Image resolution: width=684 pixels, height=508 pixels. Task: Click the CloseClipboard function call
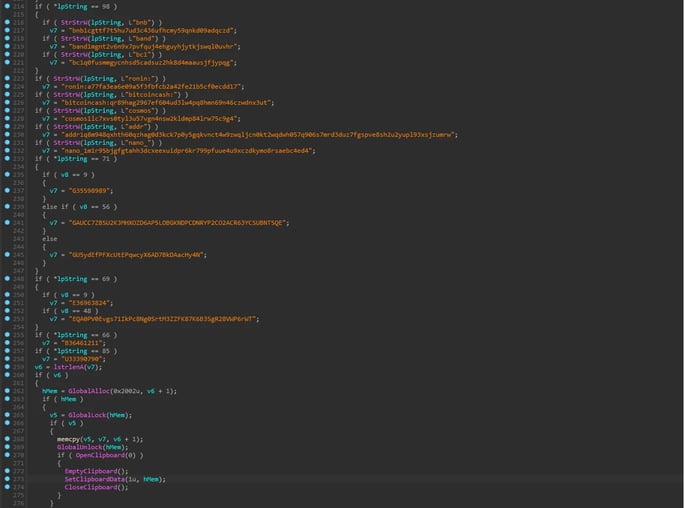tap(87, 487)
